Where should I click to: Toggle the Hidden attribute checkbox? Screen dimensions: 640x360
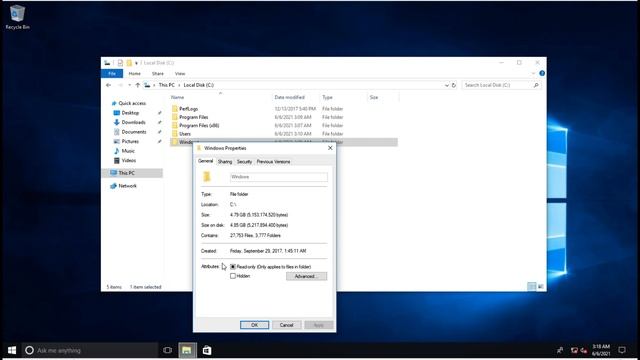tap(233, 276)
